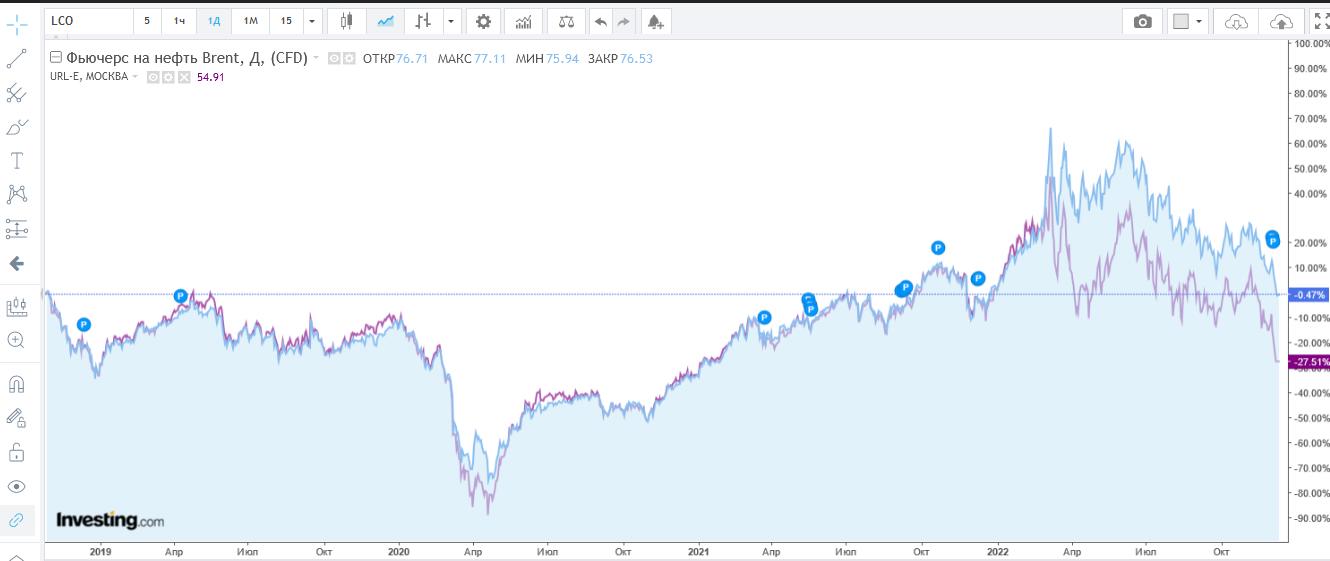Image resolution: width=1330 pixels, height=561 pixels.
Task: Open dropdown next to Brent (CFD) title
Action: pyautogui.click(x=317, y=58)
